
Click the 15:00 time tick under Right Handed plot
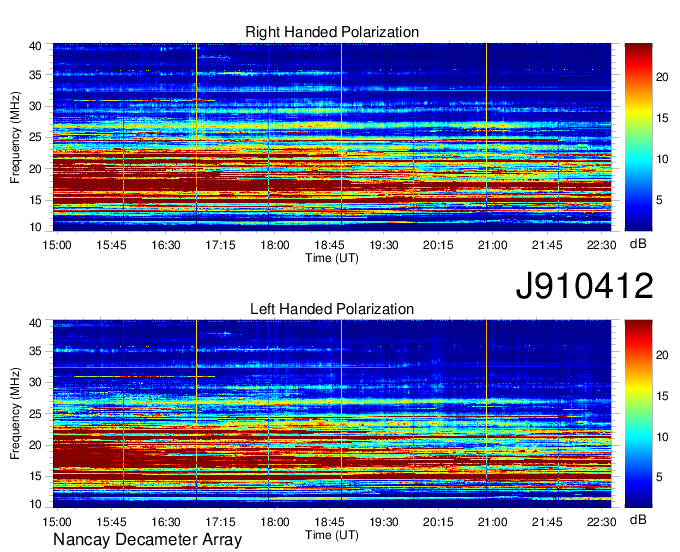(x=57, y=245)
